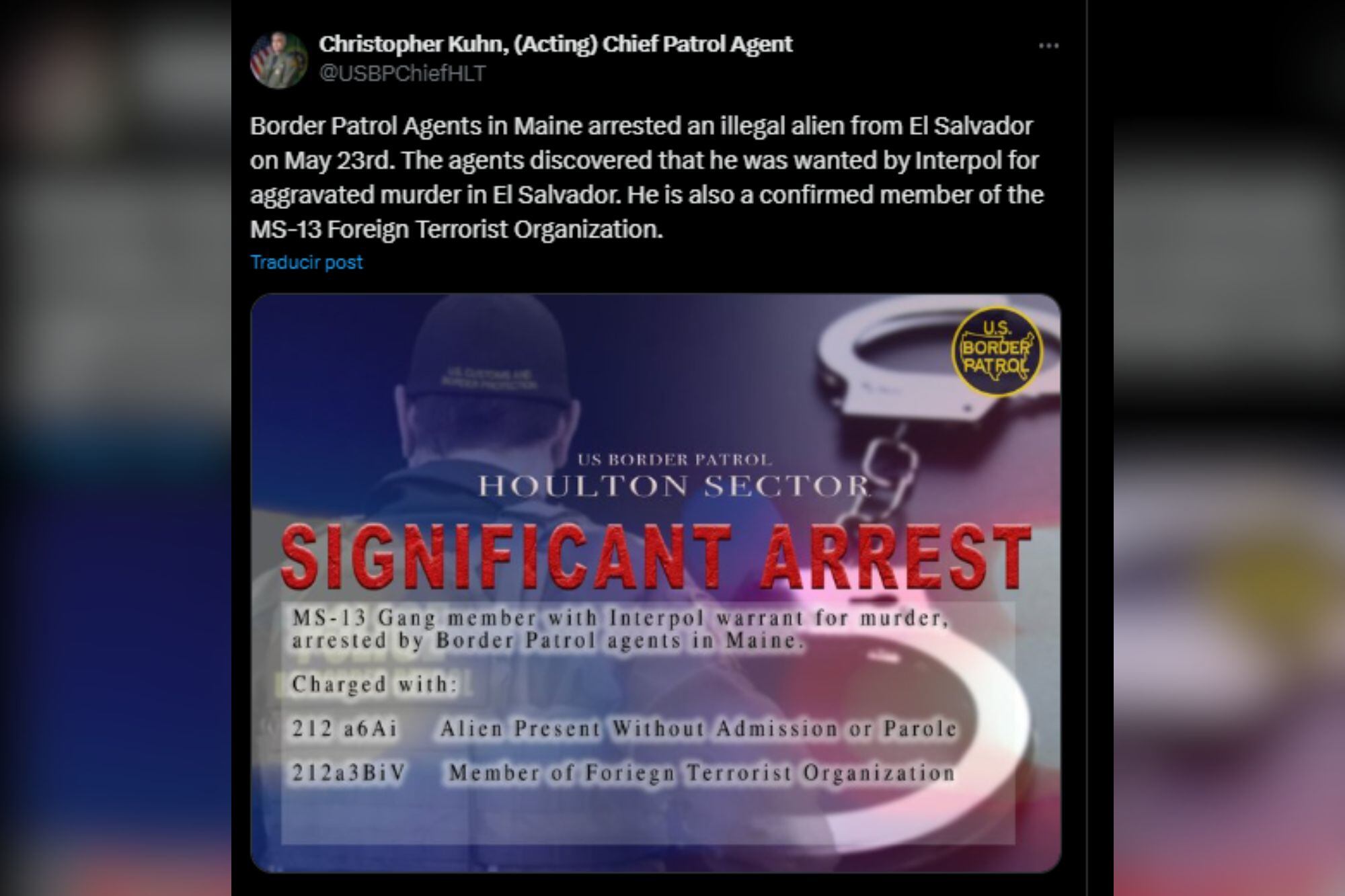Screen dimensions: 1345x896
Task: Open the attached Significant Arrest image
Action: (x=656, y=583)
